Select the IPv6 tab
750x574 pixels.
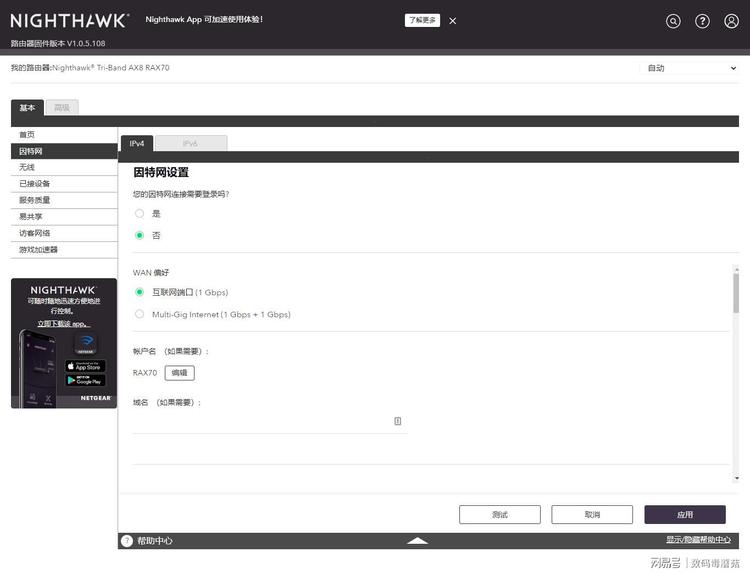(x=191, y=144)
